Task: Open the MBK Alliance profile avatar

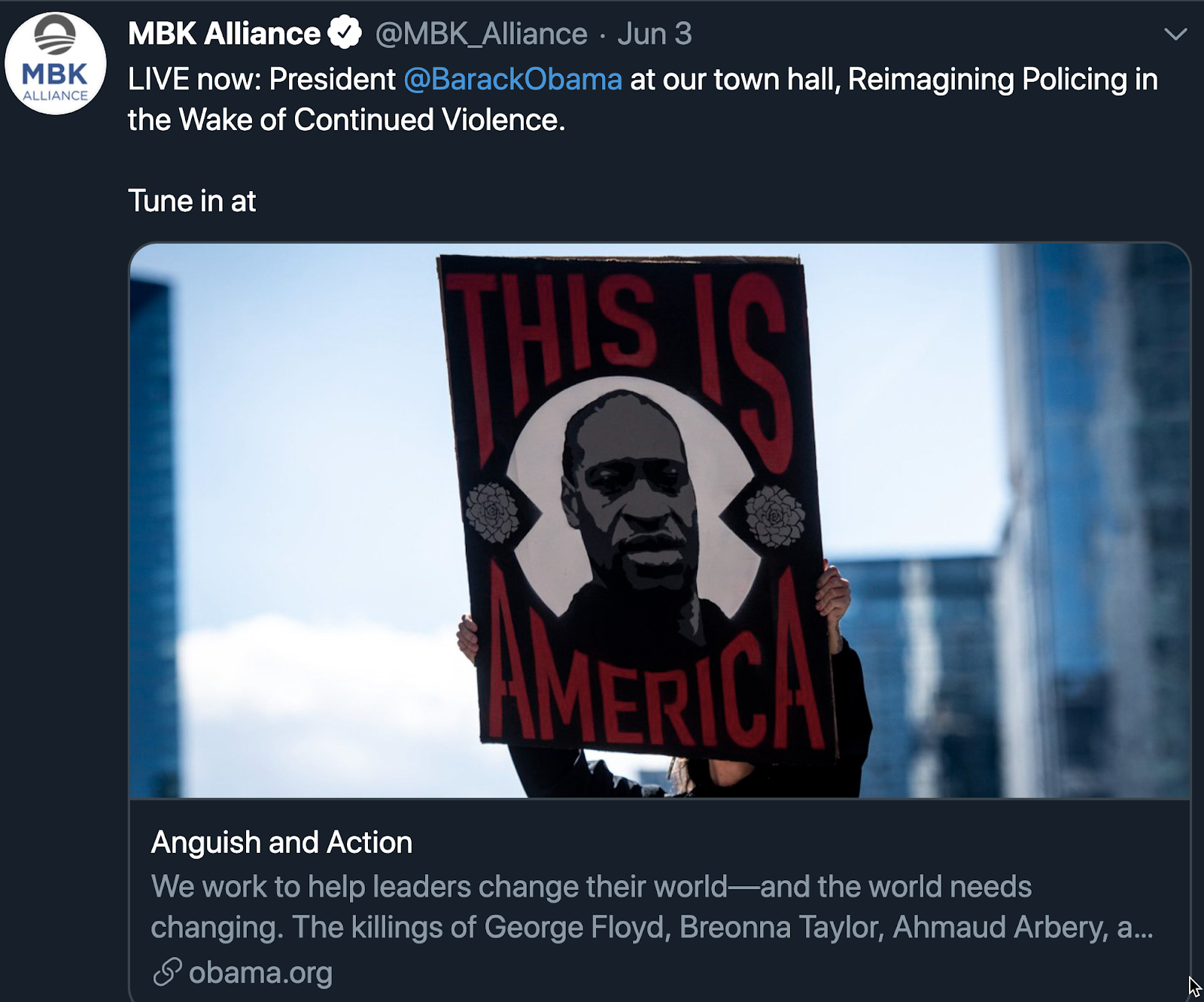Action: [56, 63]
